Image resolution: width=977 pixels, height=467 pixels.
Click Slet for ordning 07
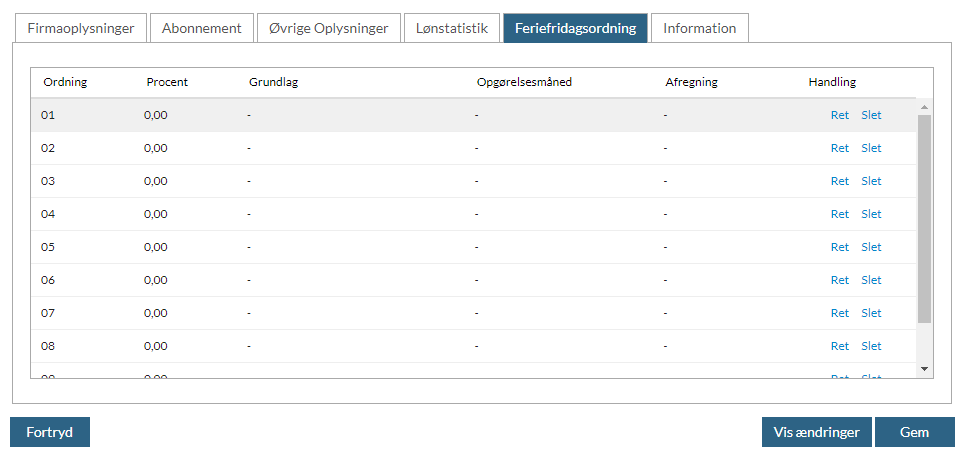click(x=871, y=313)
